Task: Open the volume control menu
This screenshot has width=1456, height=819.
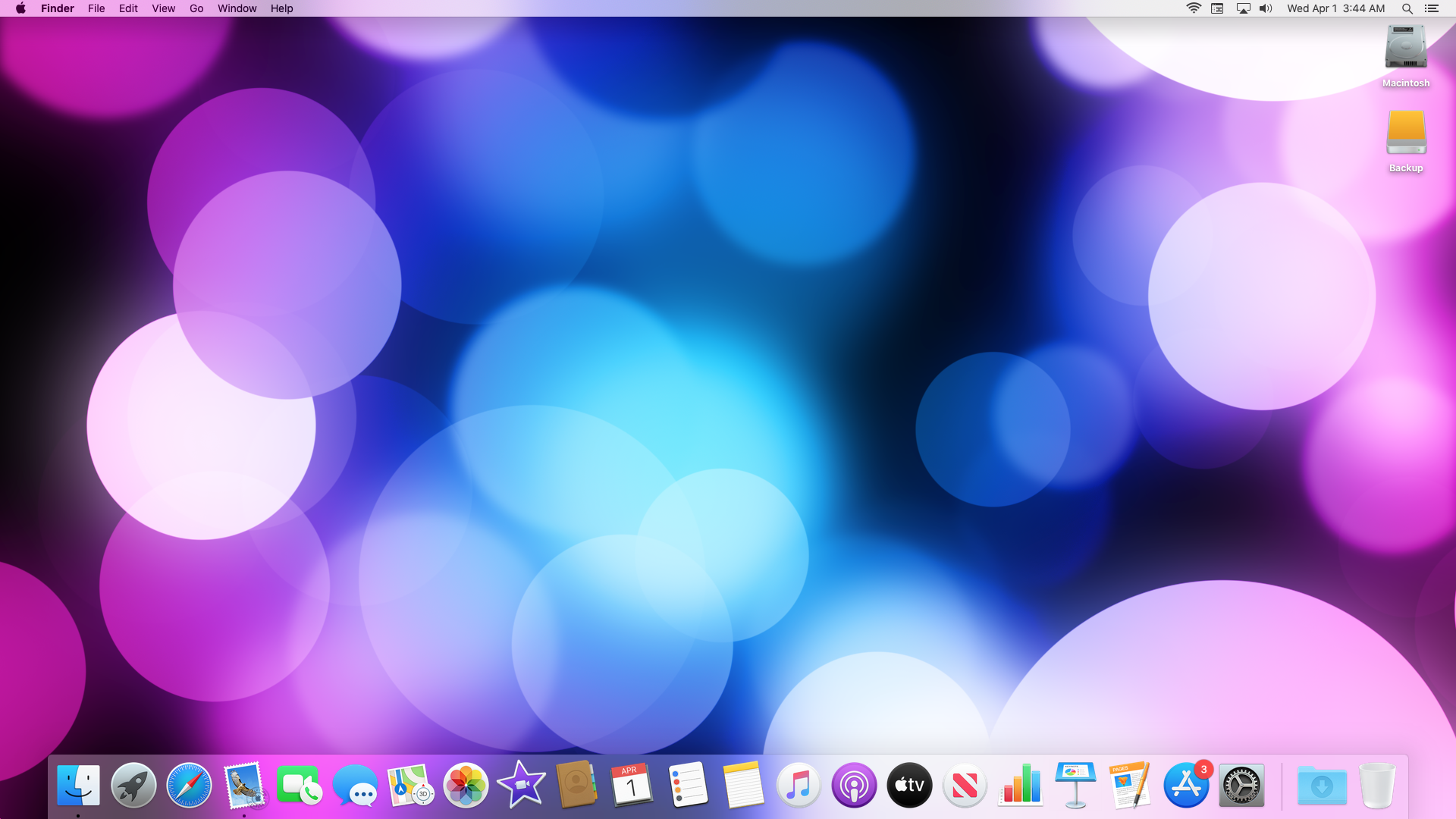Action: pos(1266,8)
